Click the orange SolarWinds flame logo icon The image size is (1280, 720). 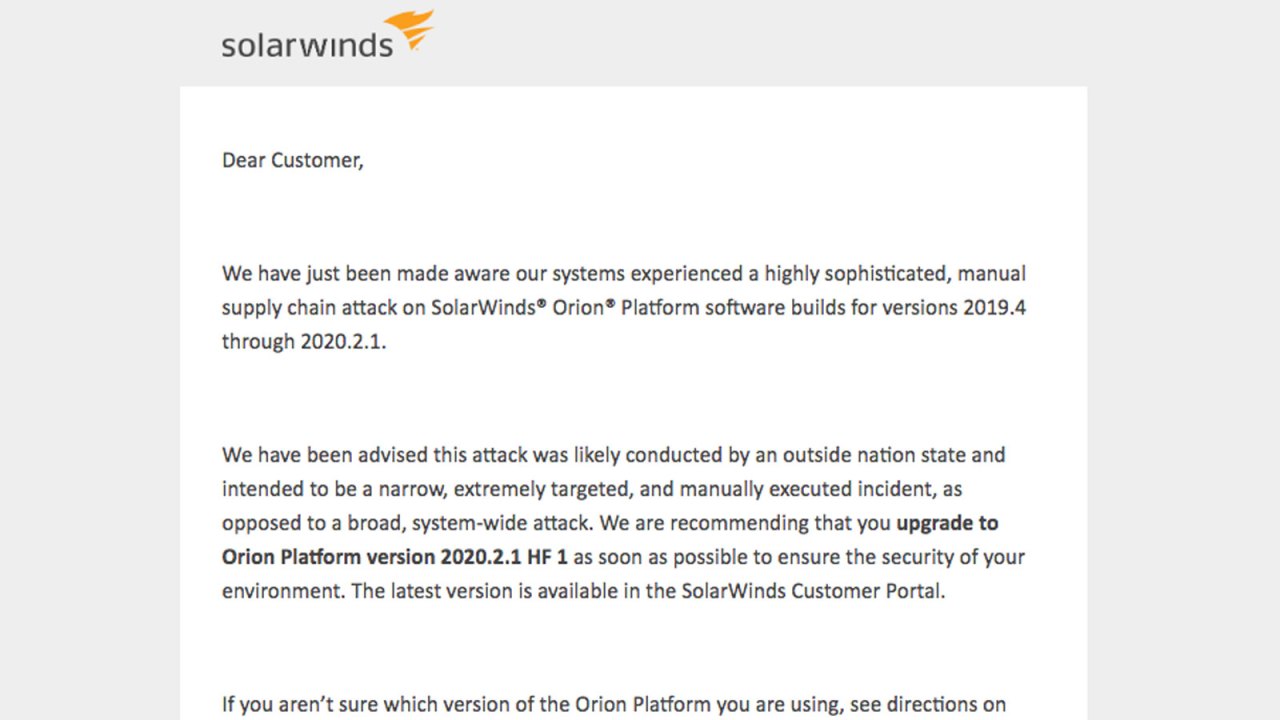pyautogui.click(x=410, y=30)
